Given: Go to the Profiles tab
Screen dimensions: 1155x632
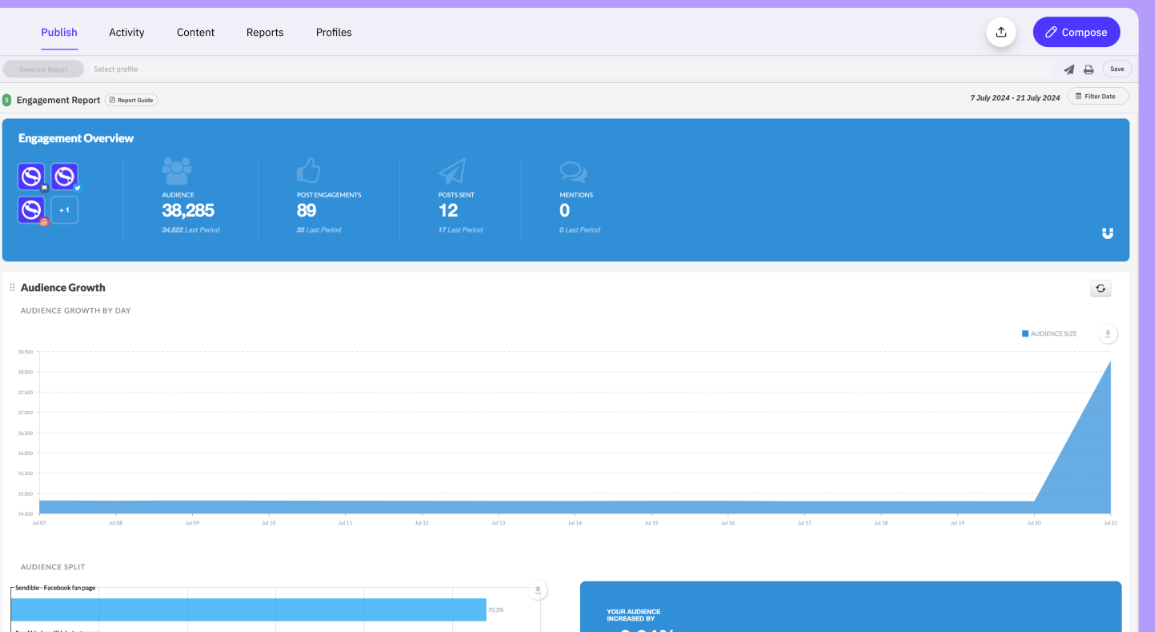Looking at the screenshot, I should (334, 32).
